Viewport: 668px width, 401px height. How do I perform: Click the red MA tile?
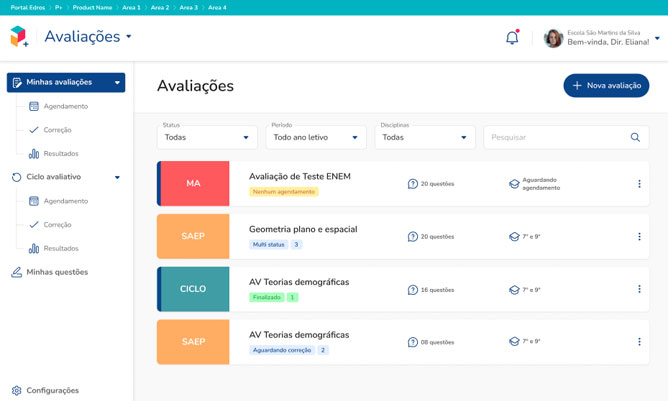pos(193,183)
